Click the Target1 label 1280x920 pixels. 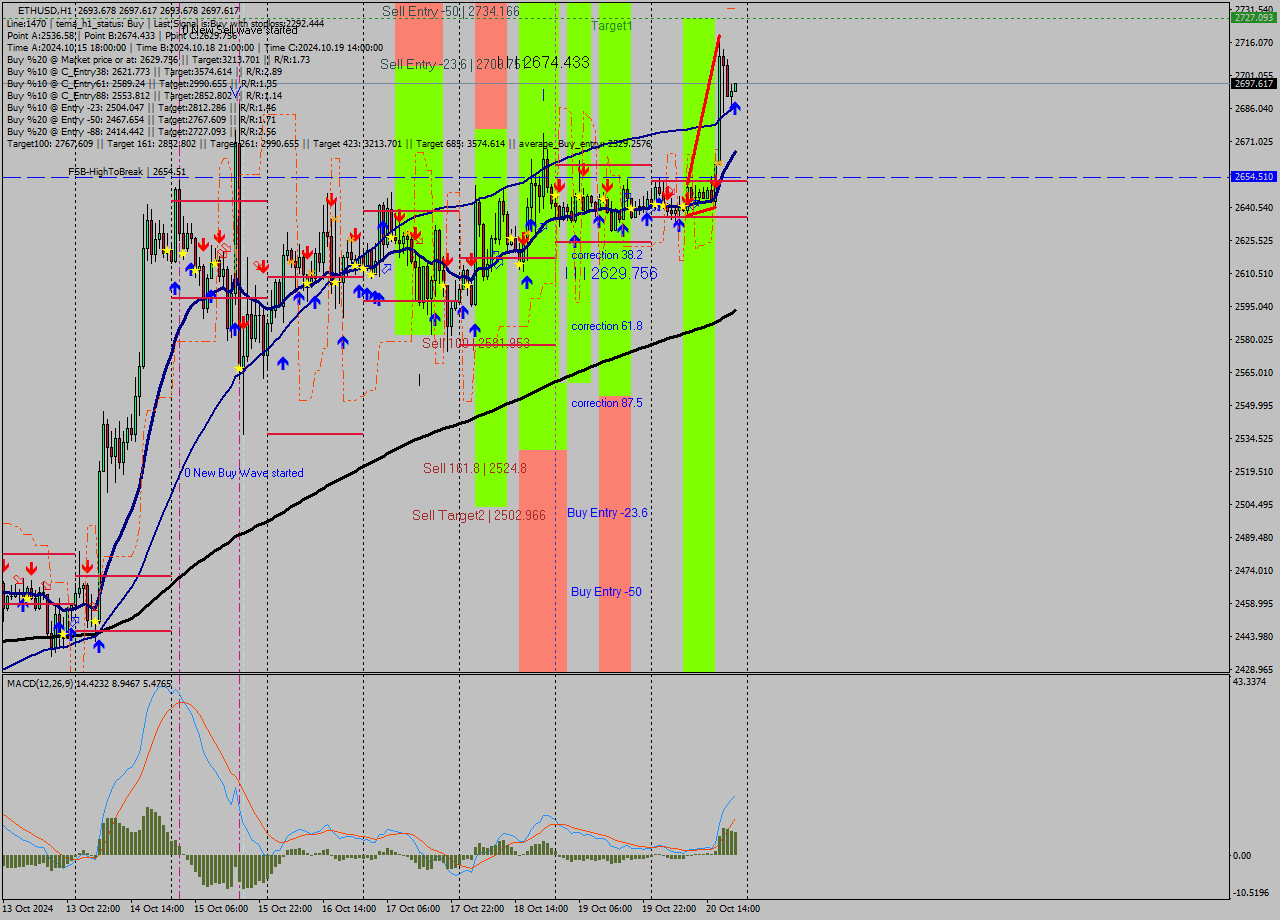click(x=611, y=25)
